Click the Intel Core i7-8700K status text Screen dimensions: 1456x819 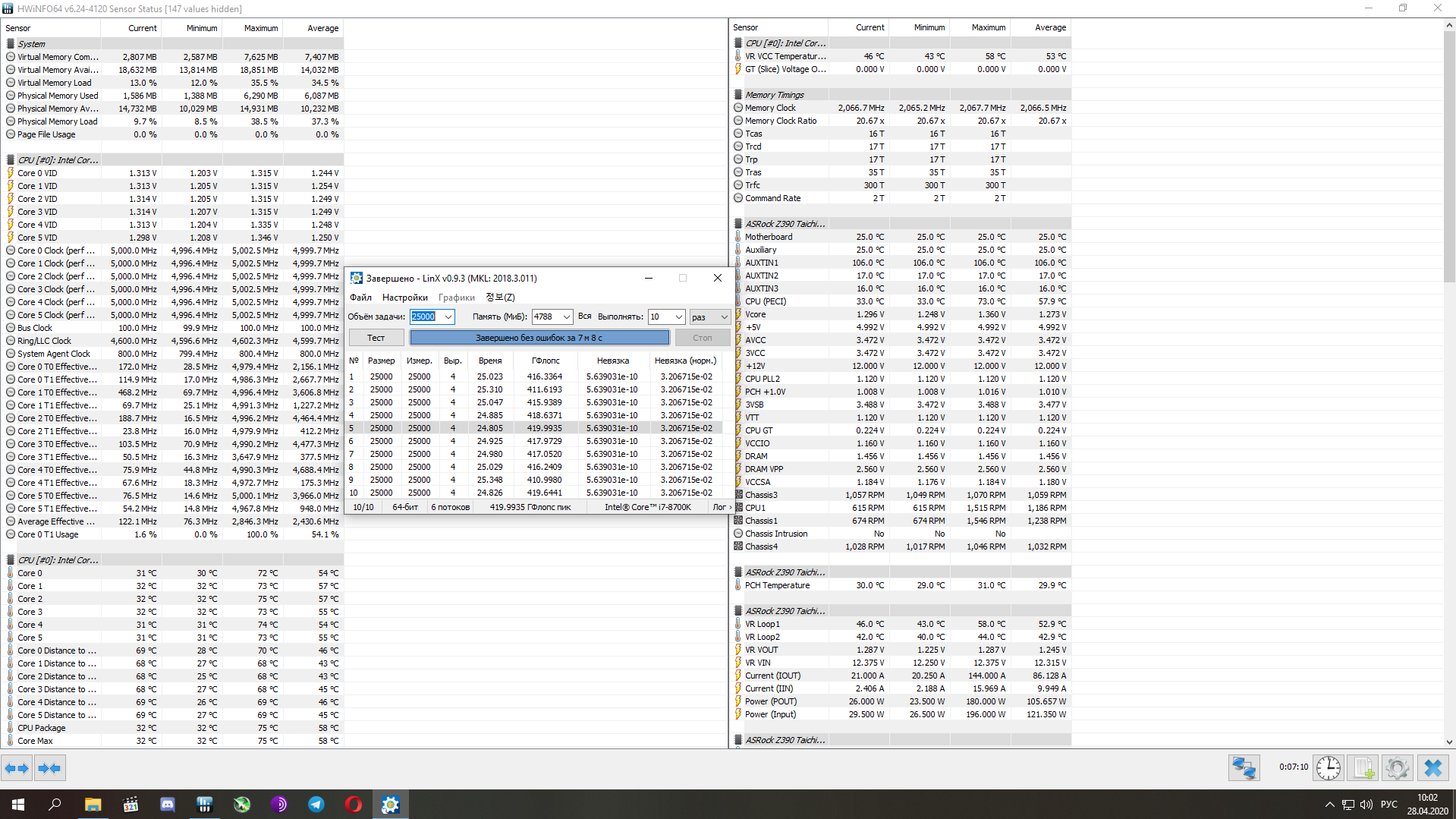click(648, 507)
